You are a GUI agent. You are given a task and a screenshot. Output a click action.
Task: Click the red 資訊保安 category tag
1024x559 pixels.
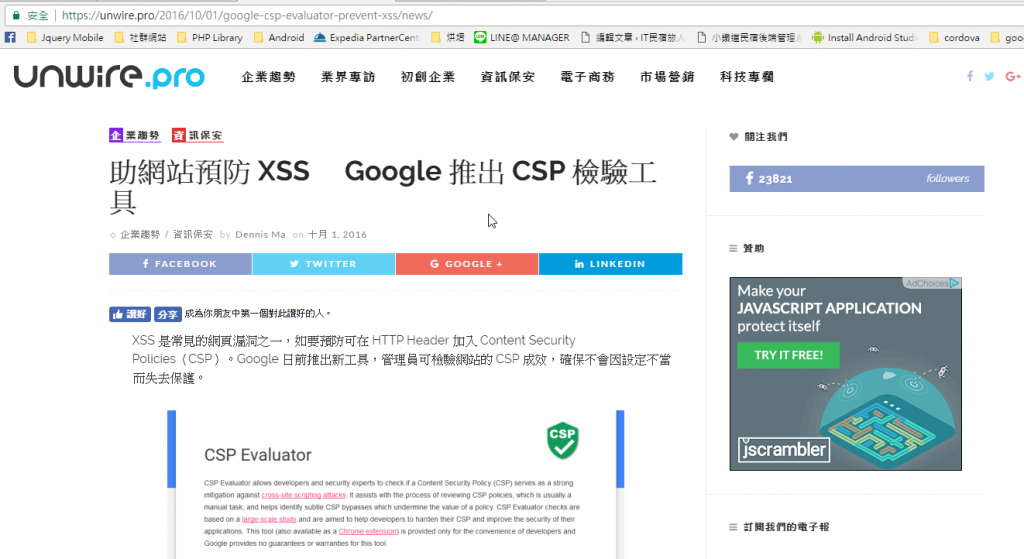click(x=197, y=135)
